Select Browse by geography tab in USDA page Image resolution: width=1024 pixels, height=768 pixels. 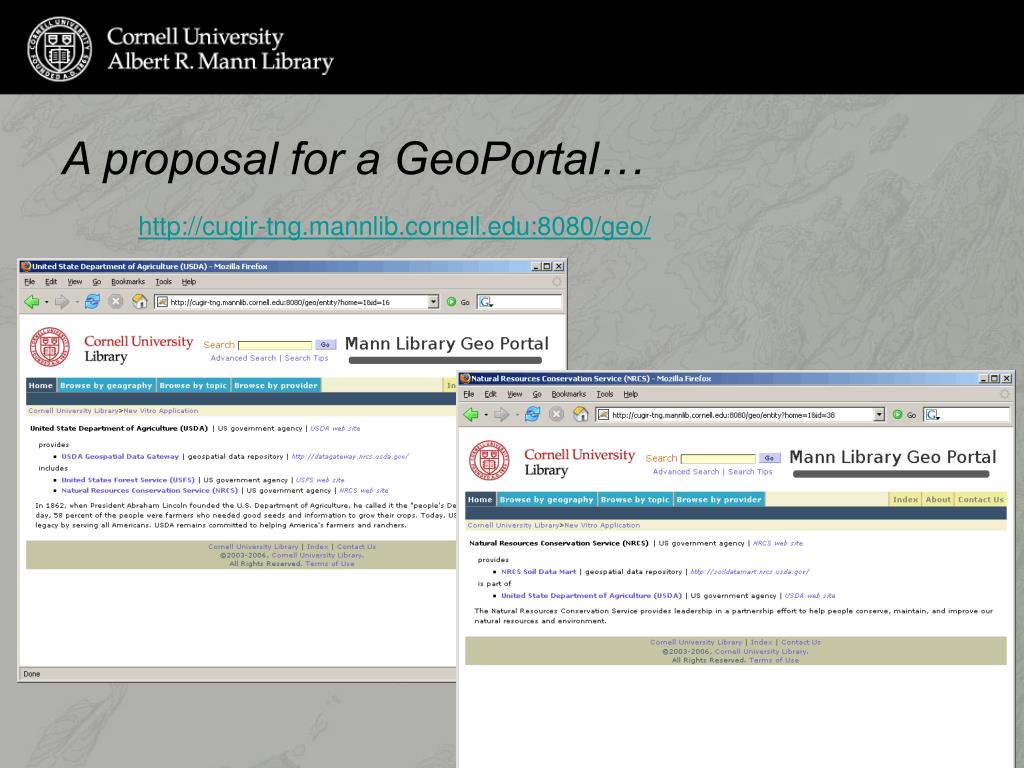[106, 385]
